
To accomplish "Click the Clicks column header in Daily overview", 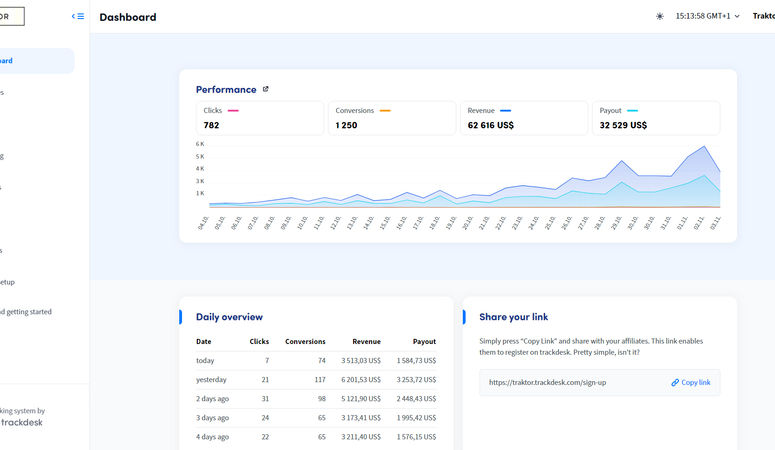I will point(259,342).
